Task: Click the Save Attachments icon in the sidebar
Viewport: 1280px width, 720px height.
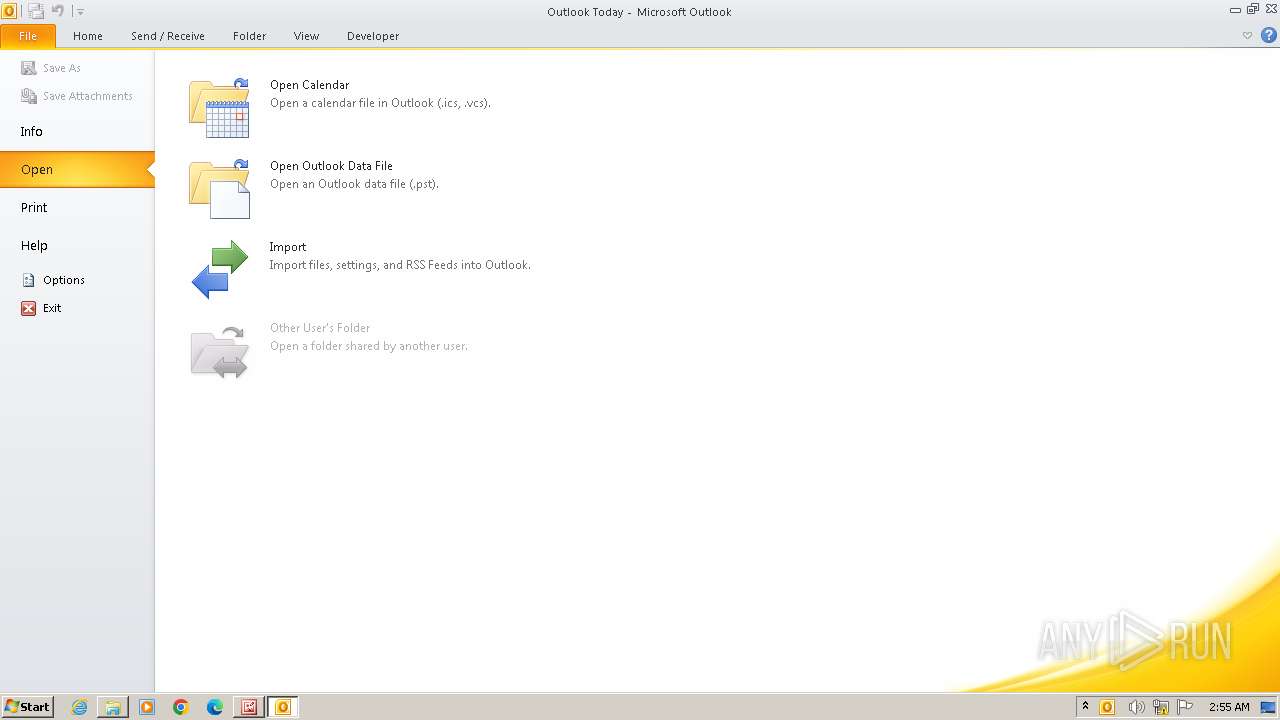Action: [29, 96]
